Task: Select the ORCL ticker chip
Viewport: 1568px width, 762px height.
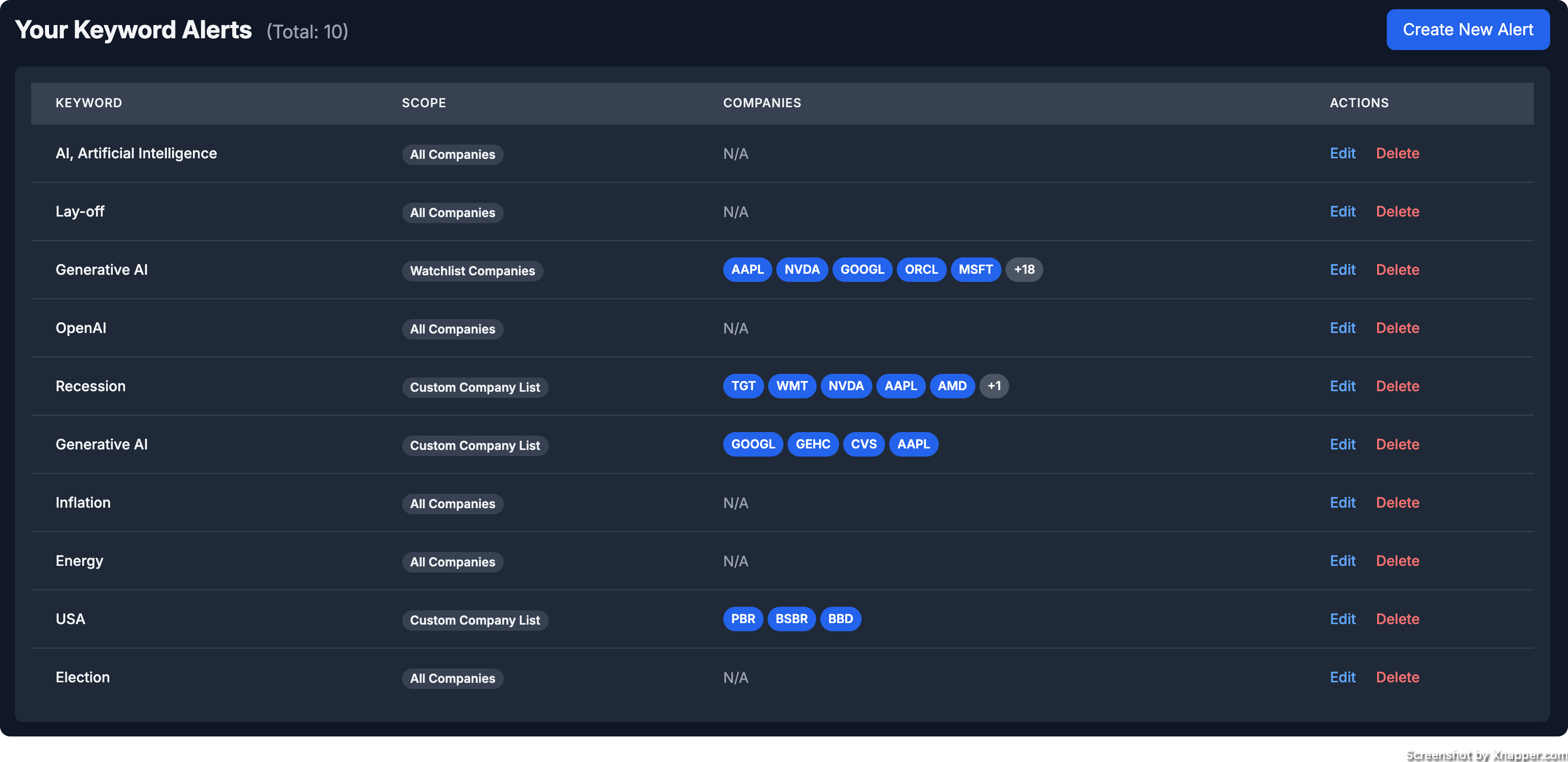Action: coord(921,269)
